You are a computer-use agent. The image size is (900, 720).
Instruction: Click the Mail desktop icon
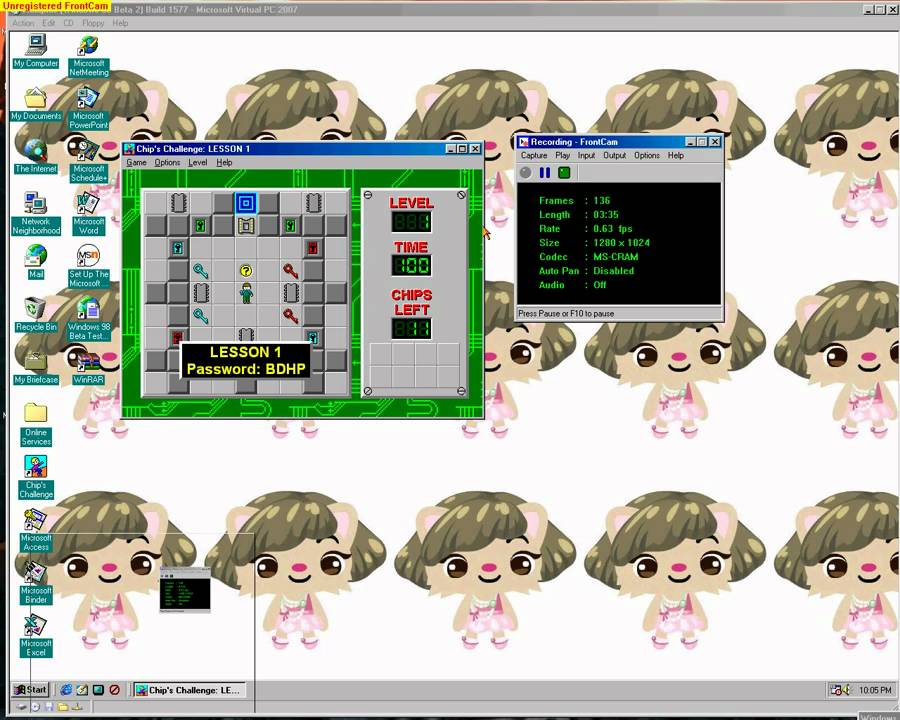coord(36,262)
